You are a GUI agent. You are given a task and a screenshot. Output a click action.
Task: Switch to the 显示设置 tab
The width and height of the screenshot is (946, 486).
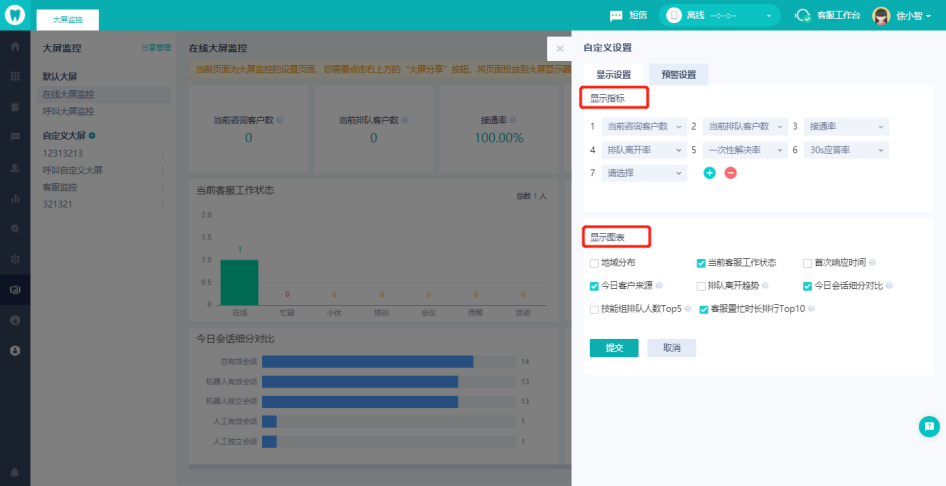614,75
